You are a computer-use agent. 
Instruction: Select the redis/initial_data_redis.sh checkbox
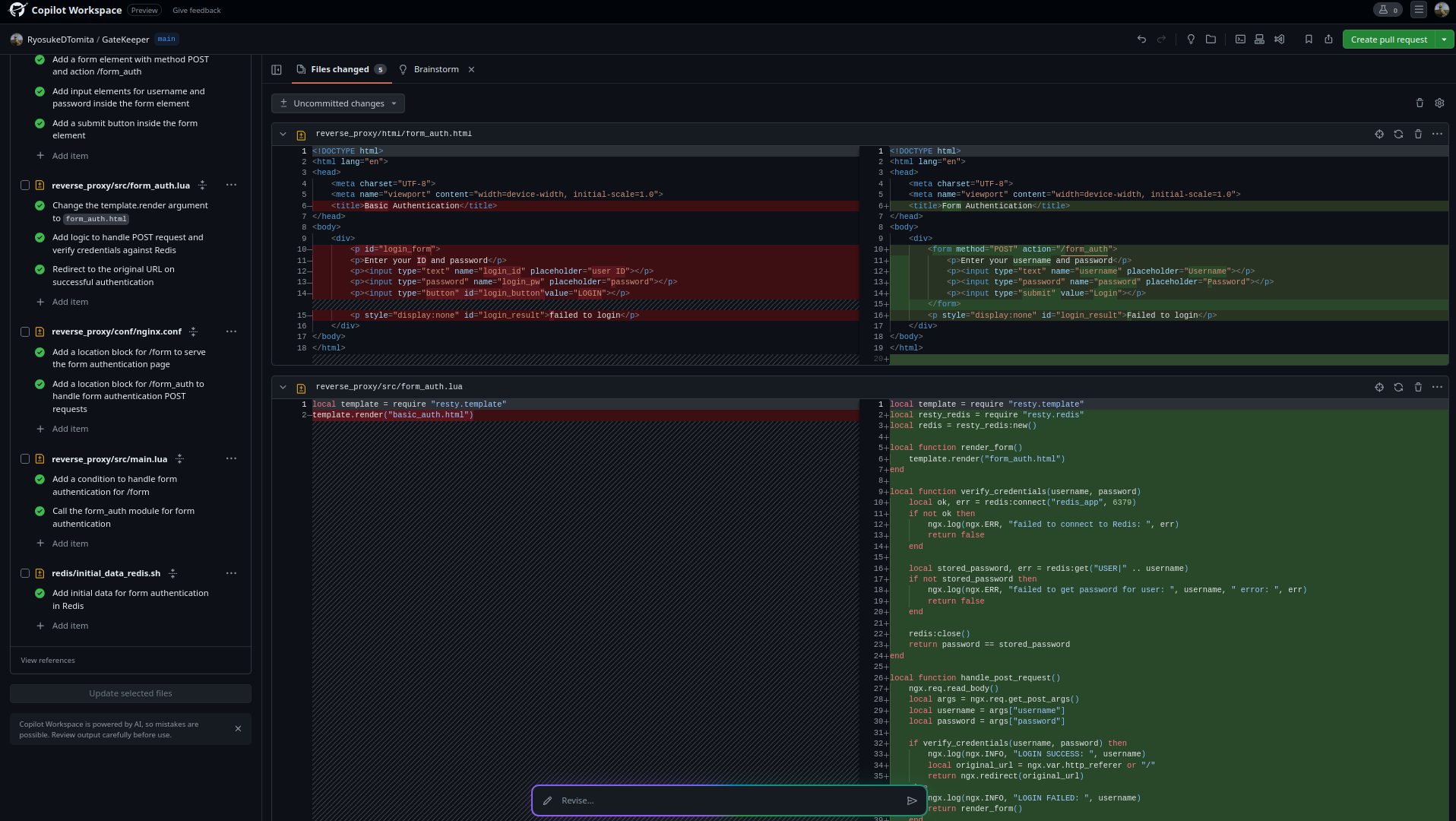tap(25, 573)
